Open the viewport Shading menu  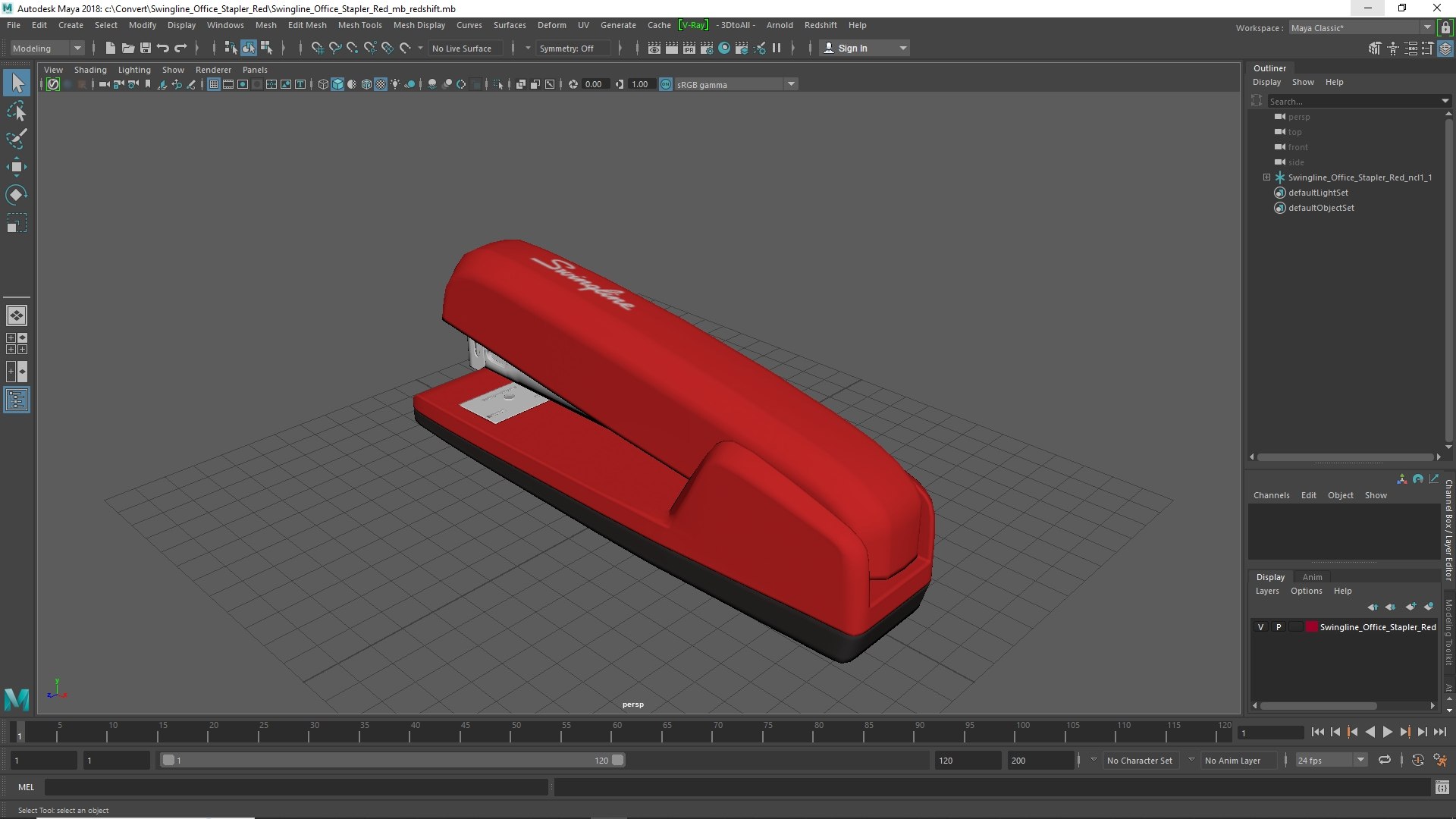pyautogui.click(x=90, y=70)
